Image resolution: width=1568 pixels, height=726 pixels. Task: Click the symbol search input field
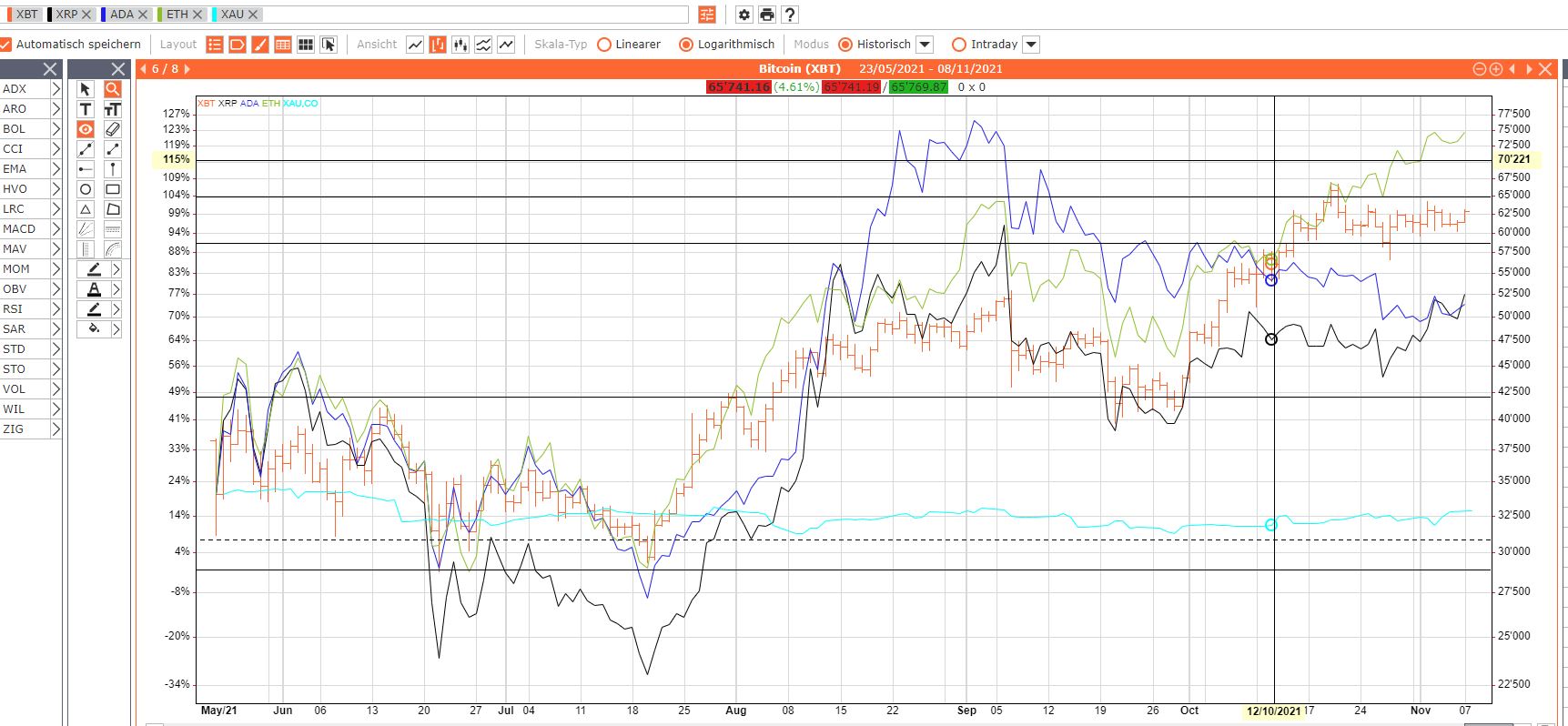[x=473, y=15]
